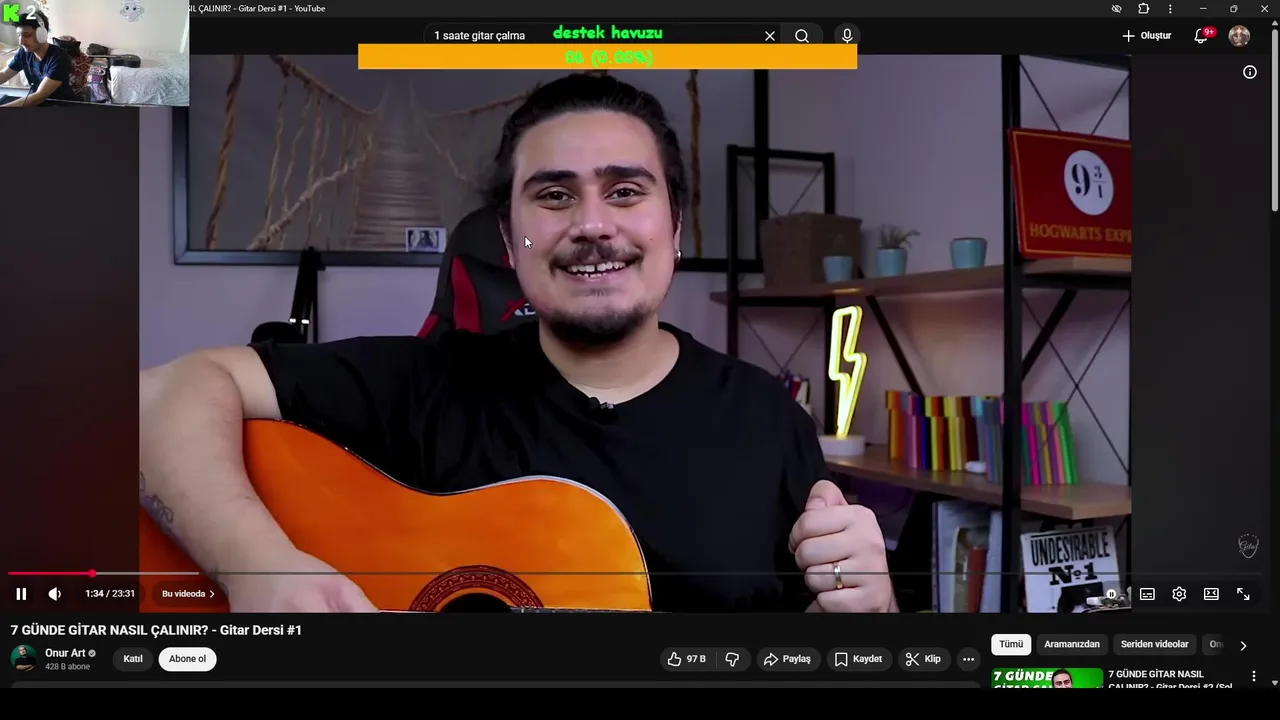Dislike the video with thumbs down
This screenshot has width=1280, height=720.
pyautogui.click(x=732, y=659)
